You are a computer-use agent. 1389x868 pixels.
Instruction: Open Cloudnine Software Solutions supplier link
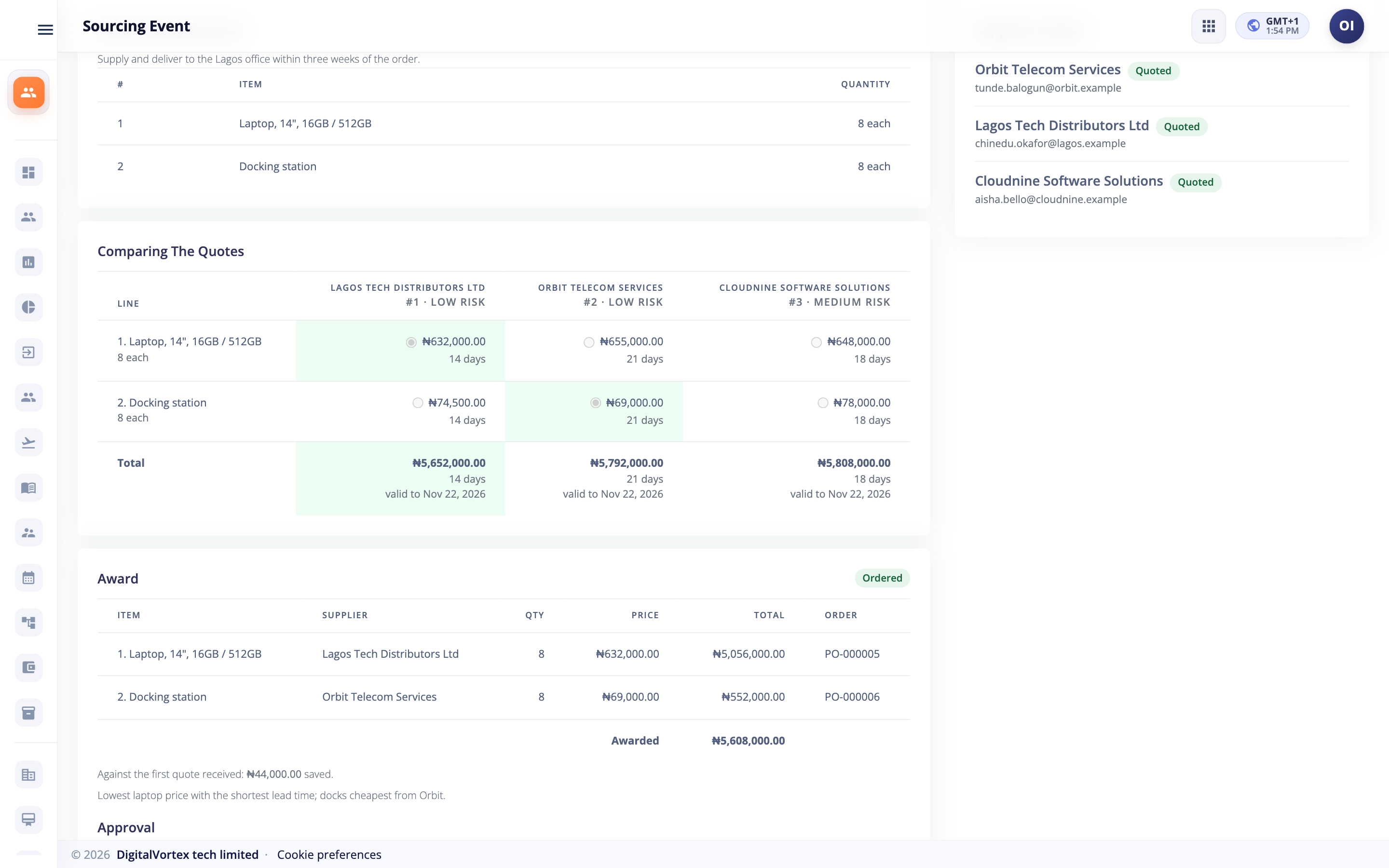tap(1069, 181)
